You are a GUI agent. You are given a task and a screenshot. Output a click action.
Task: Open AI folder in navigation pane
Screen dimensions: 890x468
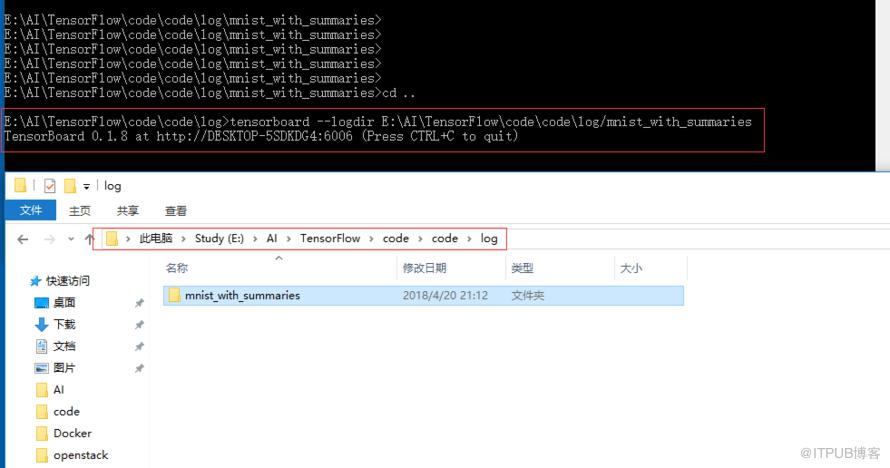tap(58, 390)
